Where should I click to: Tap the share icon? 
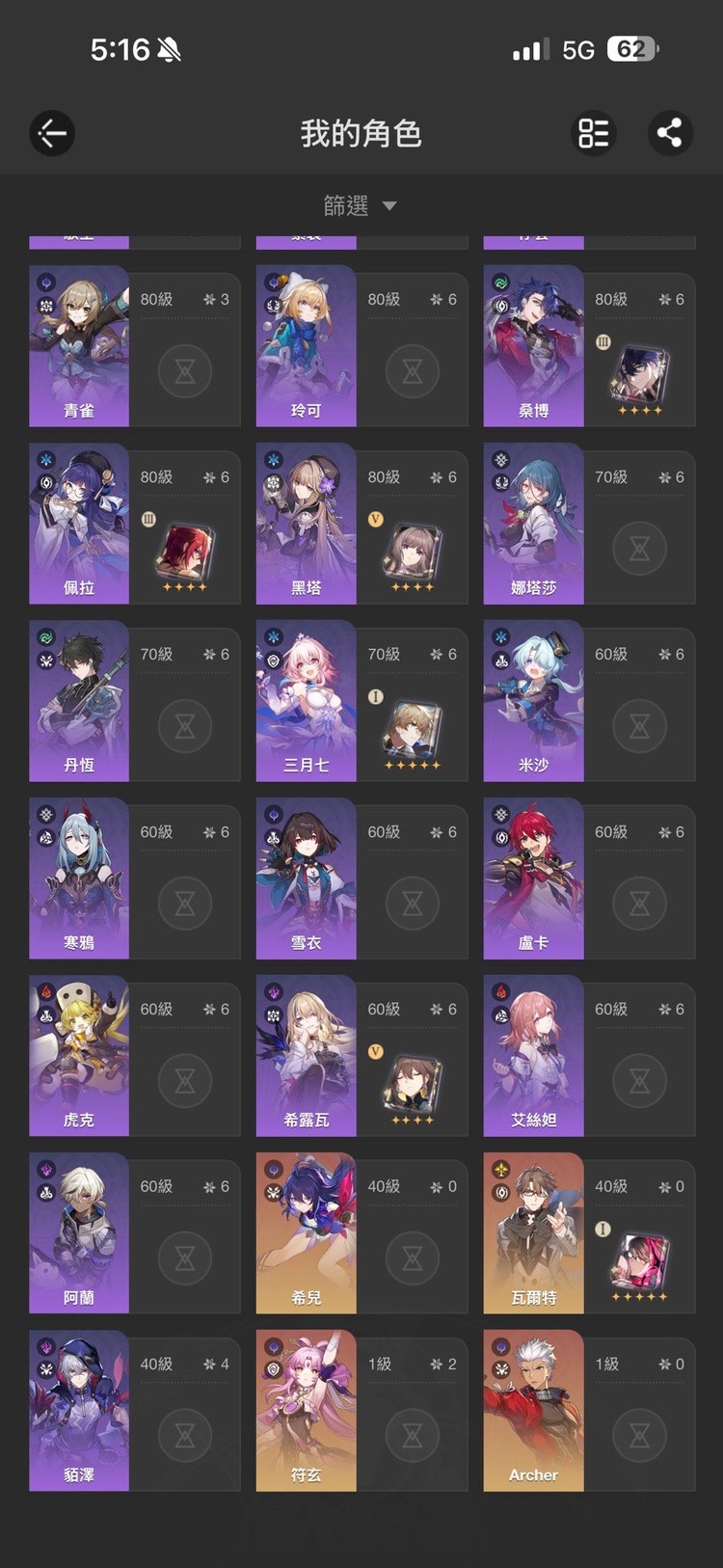(x=669, y=133)
